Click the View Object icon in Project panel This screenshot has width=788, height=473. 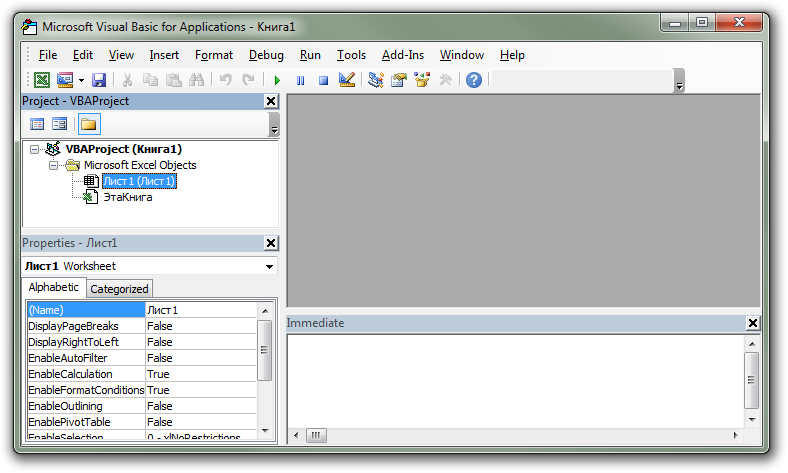point(59,124)
